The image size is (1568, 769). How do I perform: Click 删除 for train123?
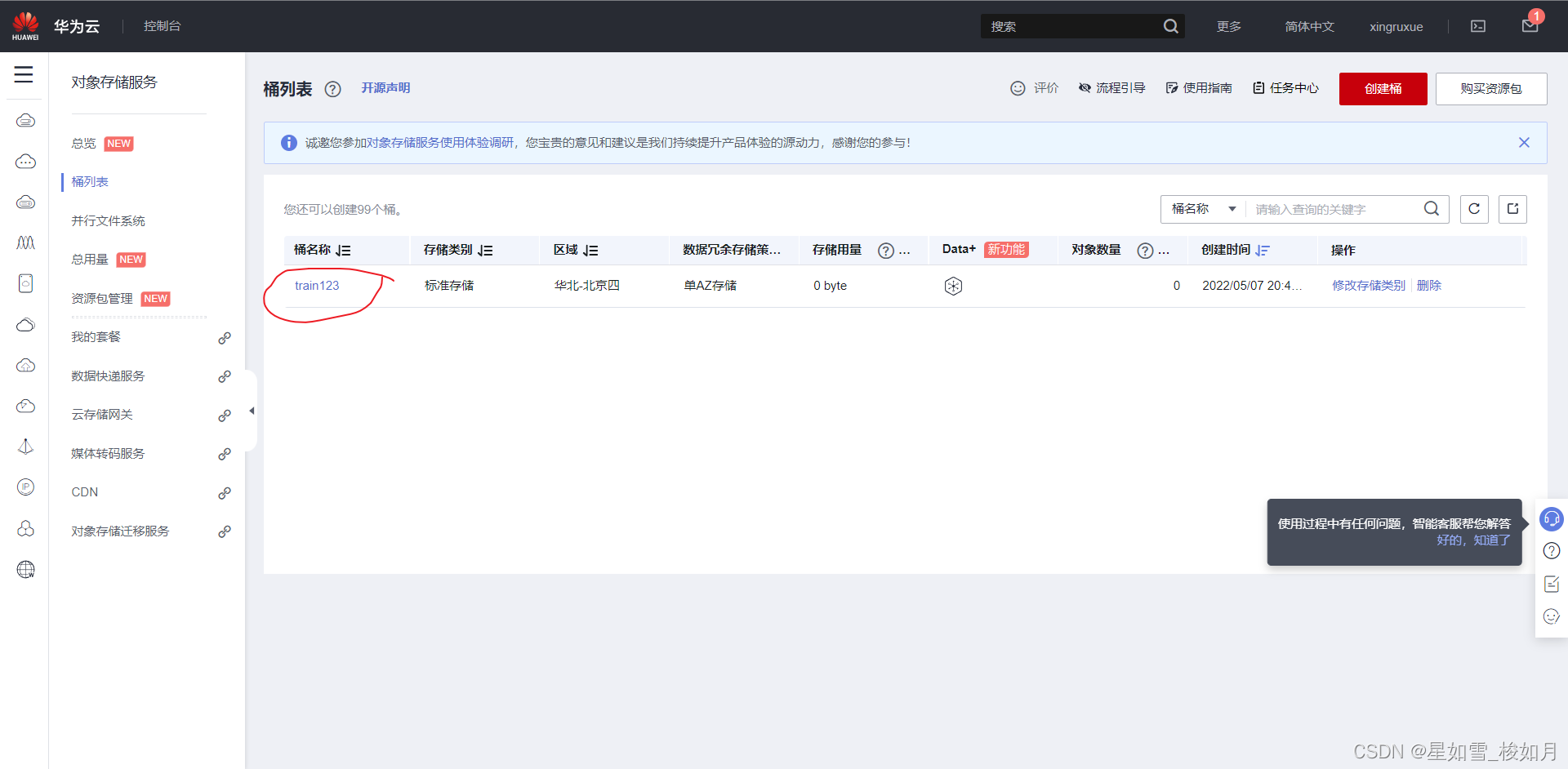pos(1429,286)
